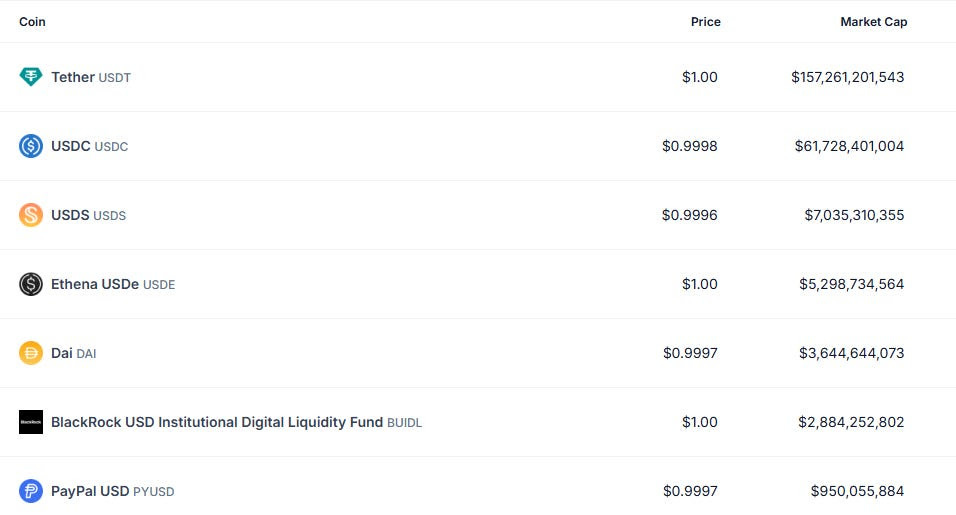Click Dai's market cap value $3,644,644,073
Image resolution: width=956 pixels, height=515 pixels.
852,353
